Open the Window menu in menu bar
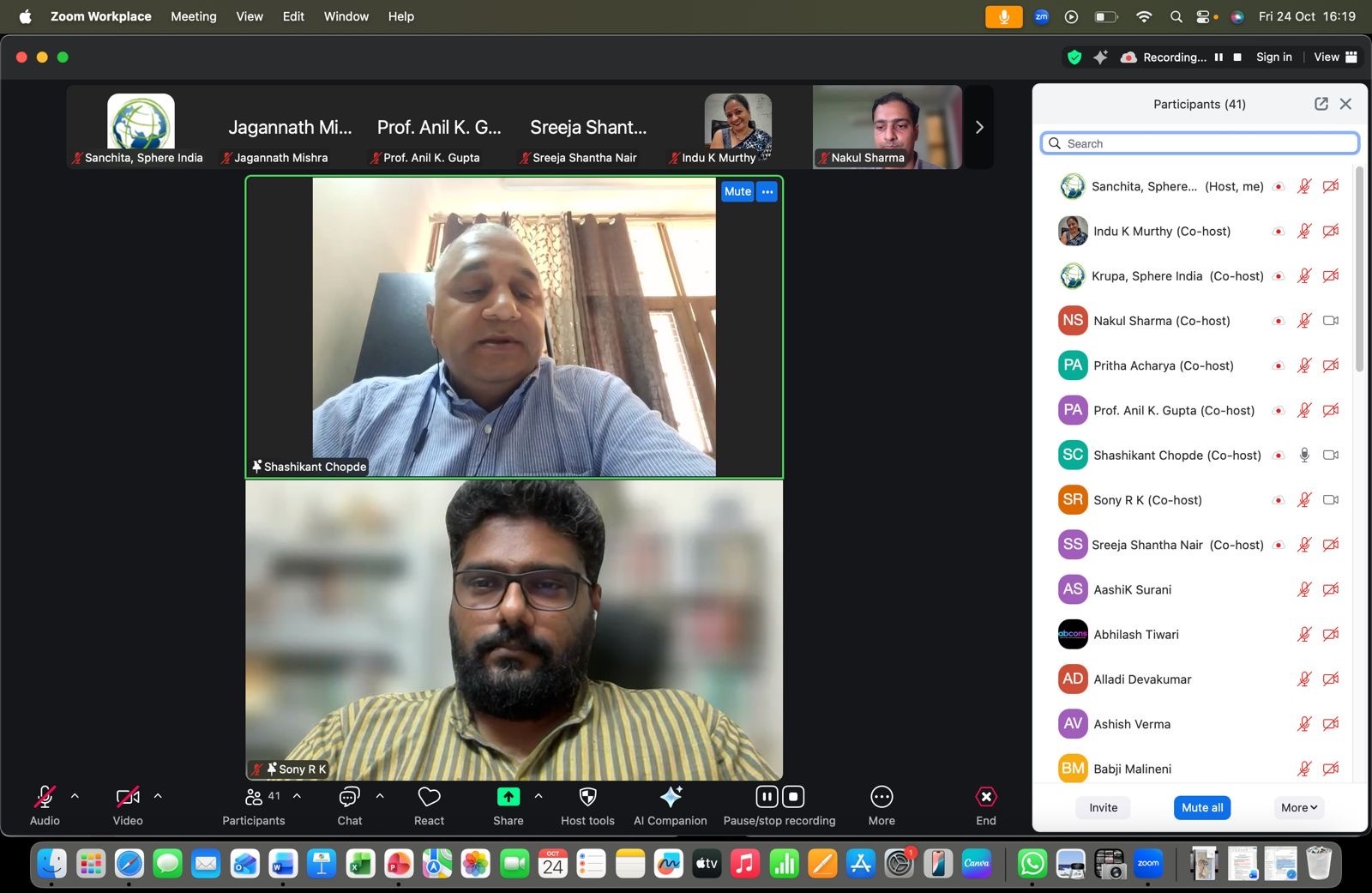 click(x=346, y=16)
